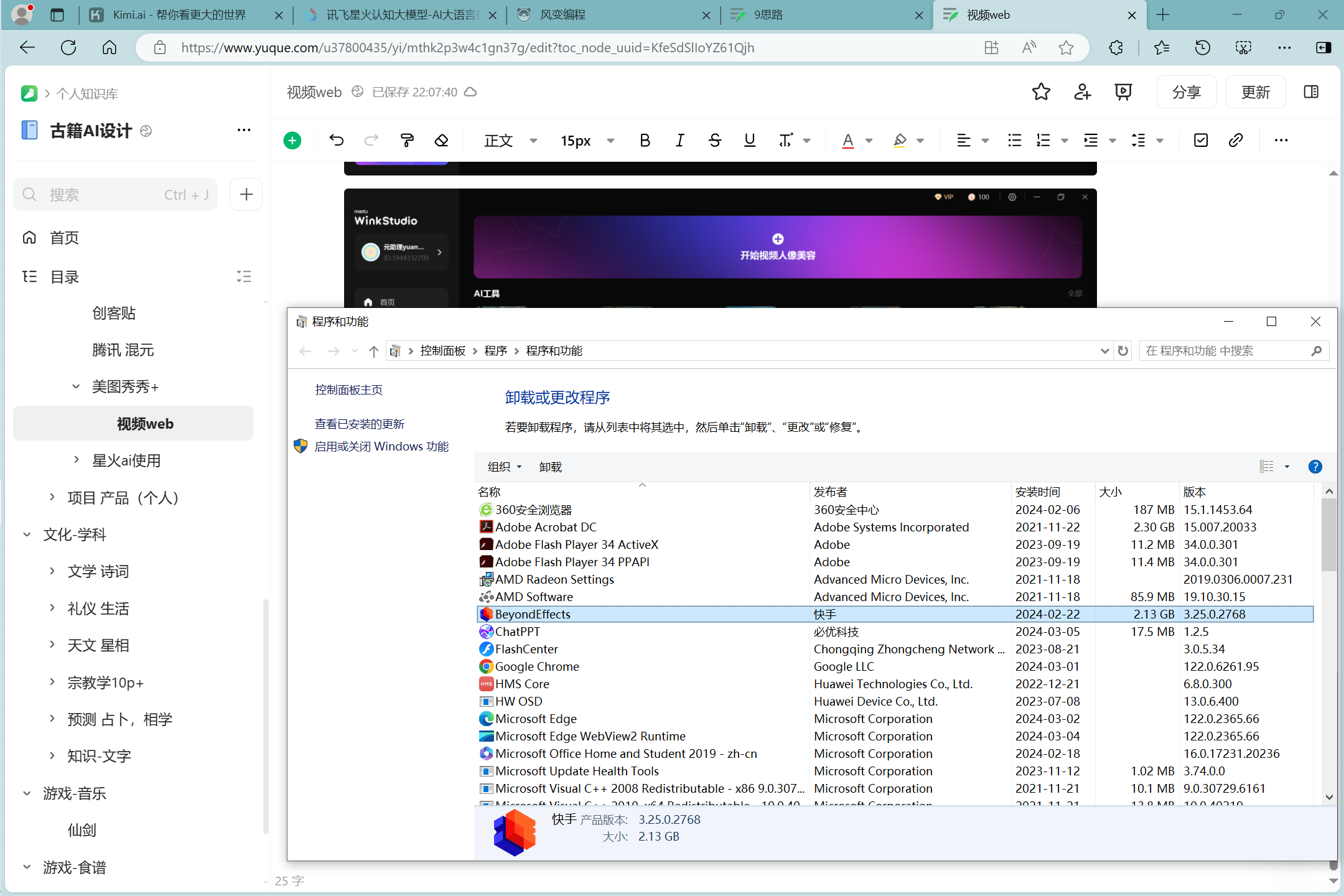Click the 更新 button
This screenshot has height=896, width=1344.
tap(1255, 92)
